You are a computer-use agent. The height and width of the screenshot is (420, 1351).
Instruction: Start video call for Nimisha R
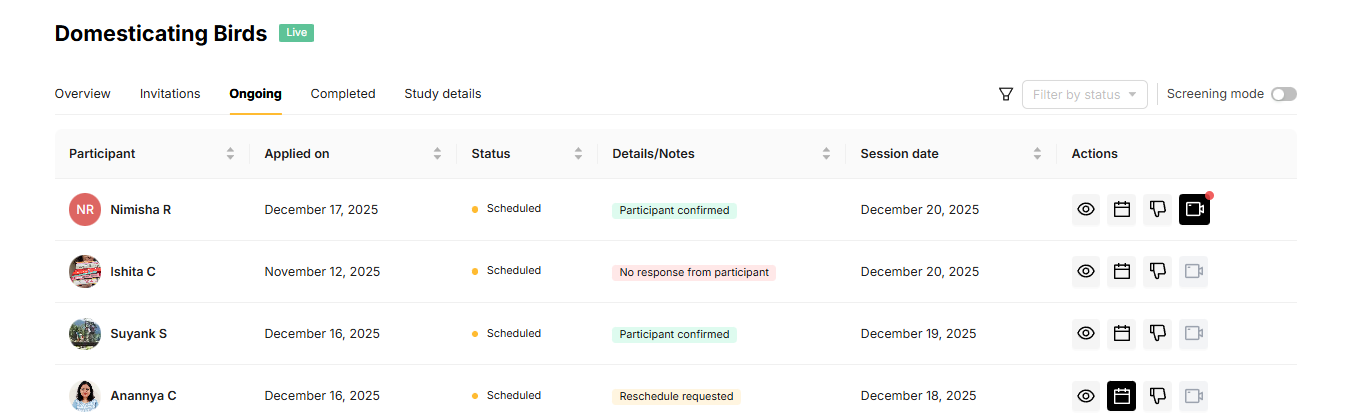click(1194, 210)
